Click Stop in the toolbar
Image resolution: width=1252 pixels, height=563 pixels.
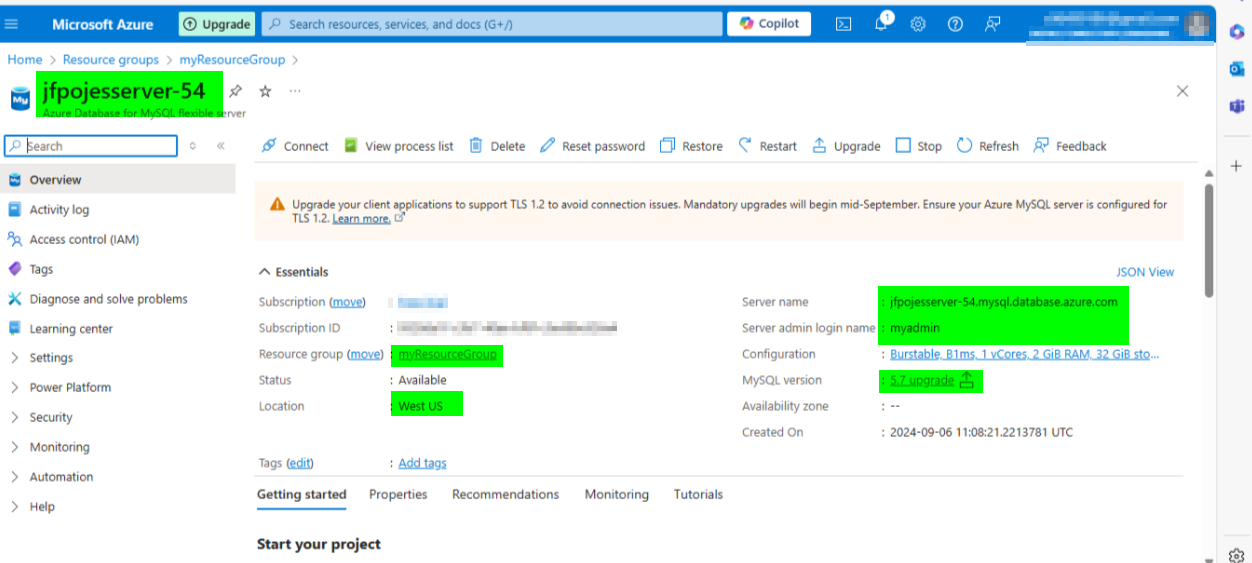point(918,146)
